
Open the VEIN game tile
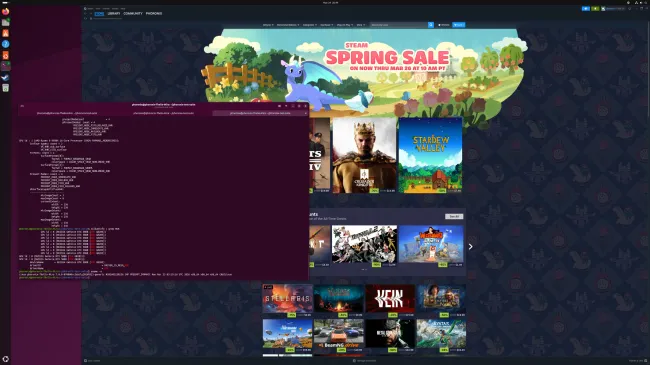[x=390, y=300]
